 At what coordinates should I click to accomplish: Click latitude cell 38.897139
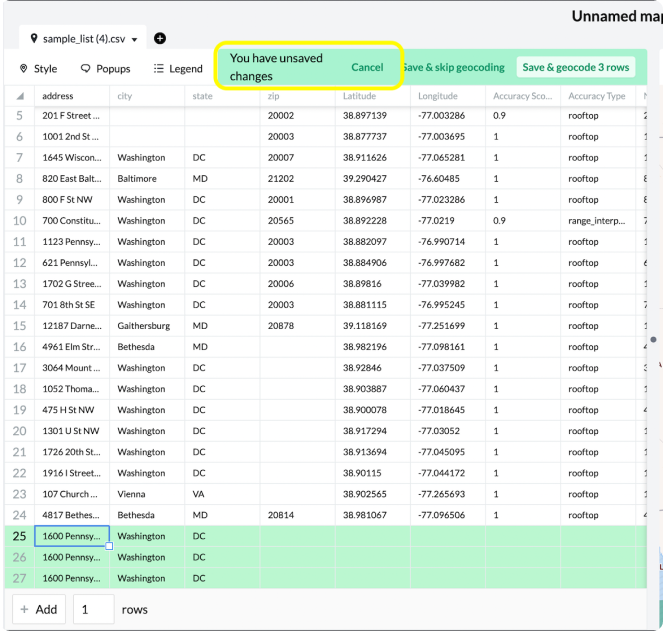[373, 115]
